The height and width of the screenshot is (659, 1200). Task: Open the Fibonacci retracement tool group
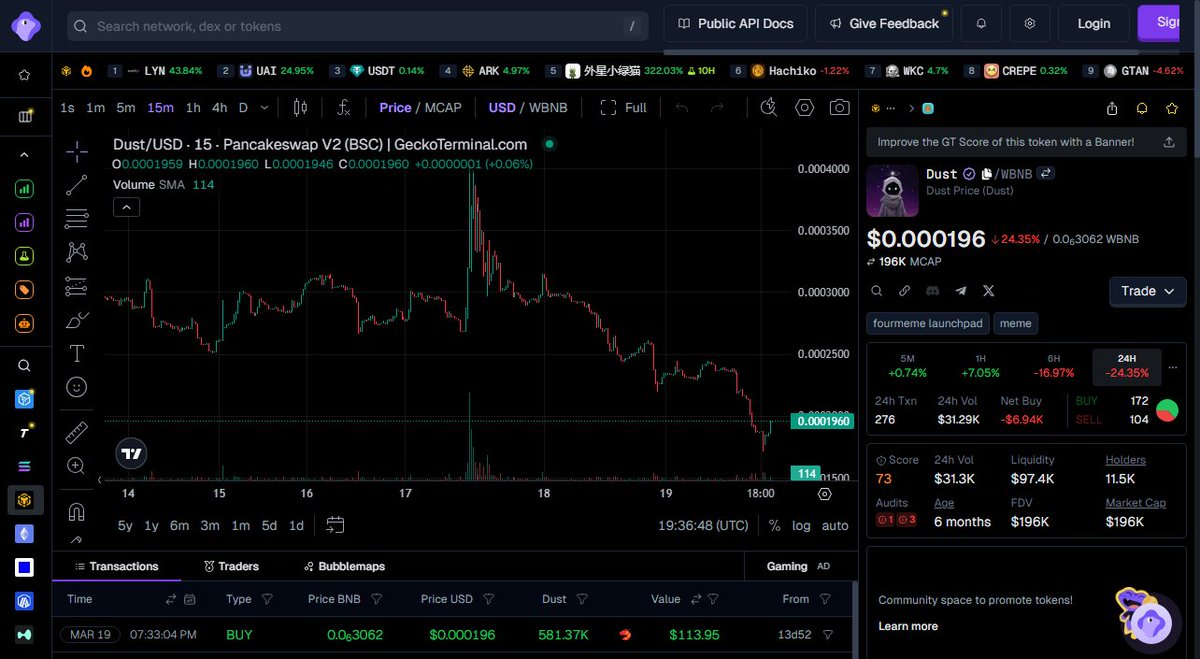coord(77,218)
